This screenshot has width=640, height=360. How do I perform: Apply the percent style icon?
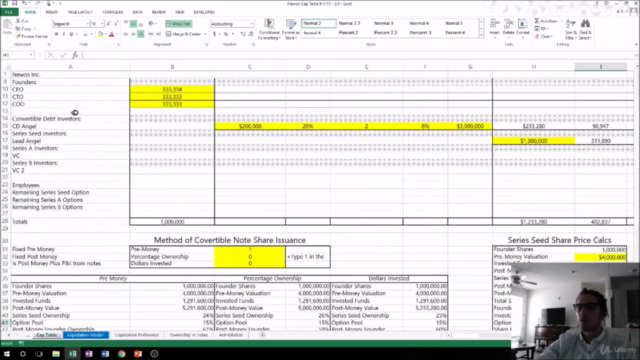(226, 34)
